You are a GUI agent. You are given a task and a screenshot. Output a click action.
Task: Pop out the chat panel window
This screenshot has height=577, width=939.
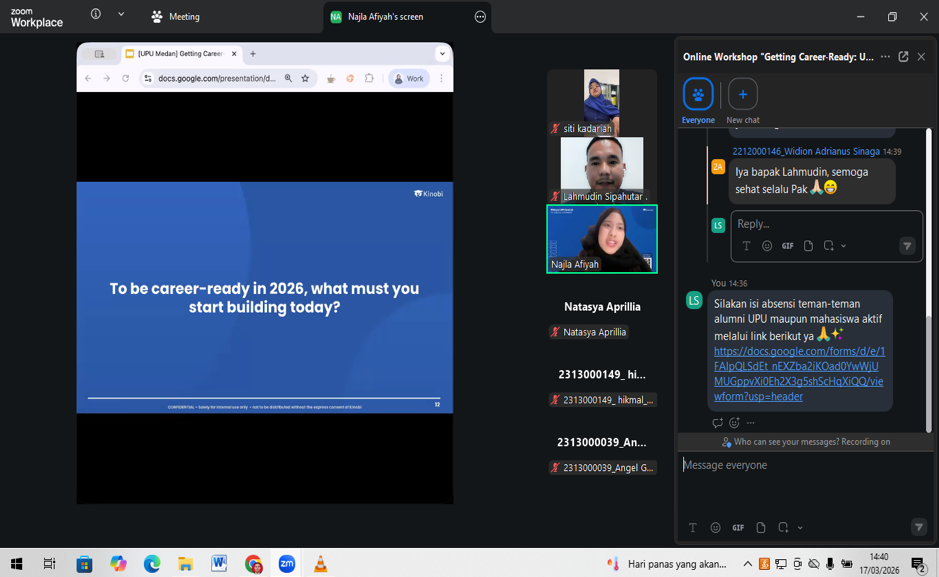coord(903,57)
